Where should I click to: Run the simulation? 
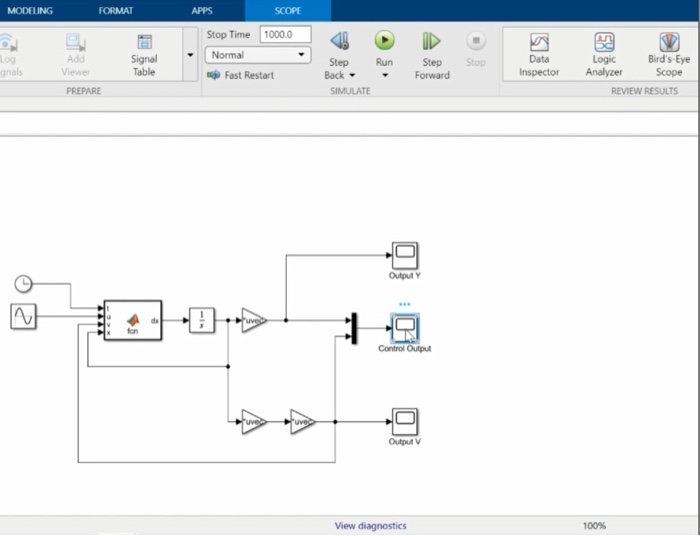[384, 41]
